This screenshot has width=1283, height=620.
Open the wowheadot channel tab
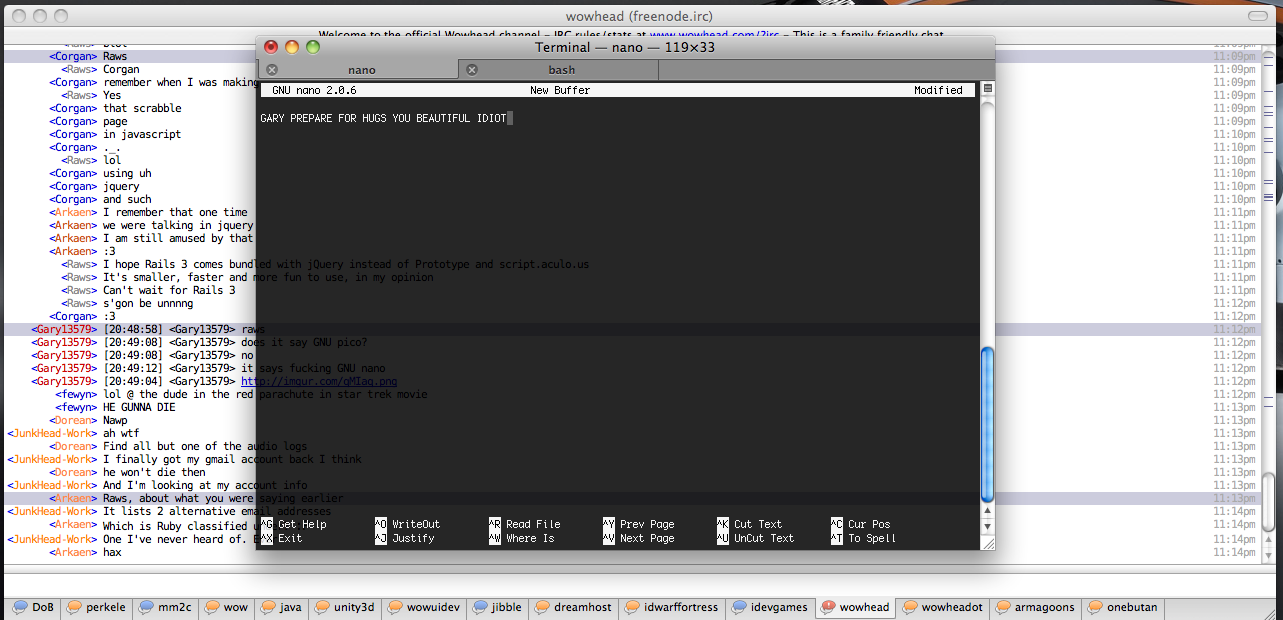click(940, 607)
